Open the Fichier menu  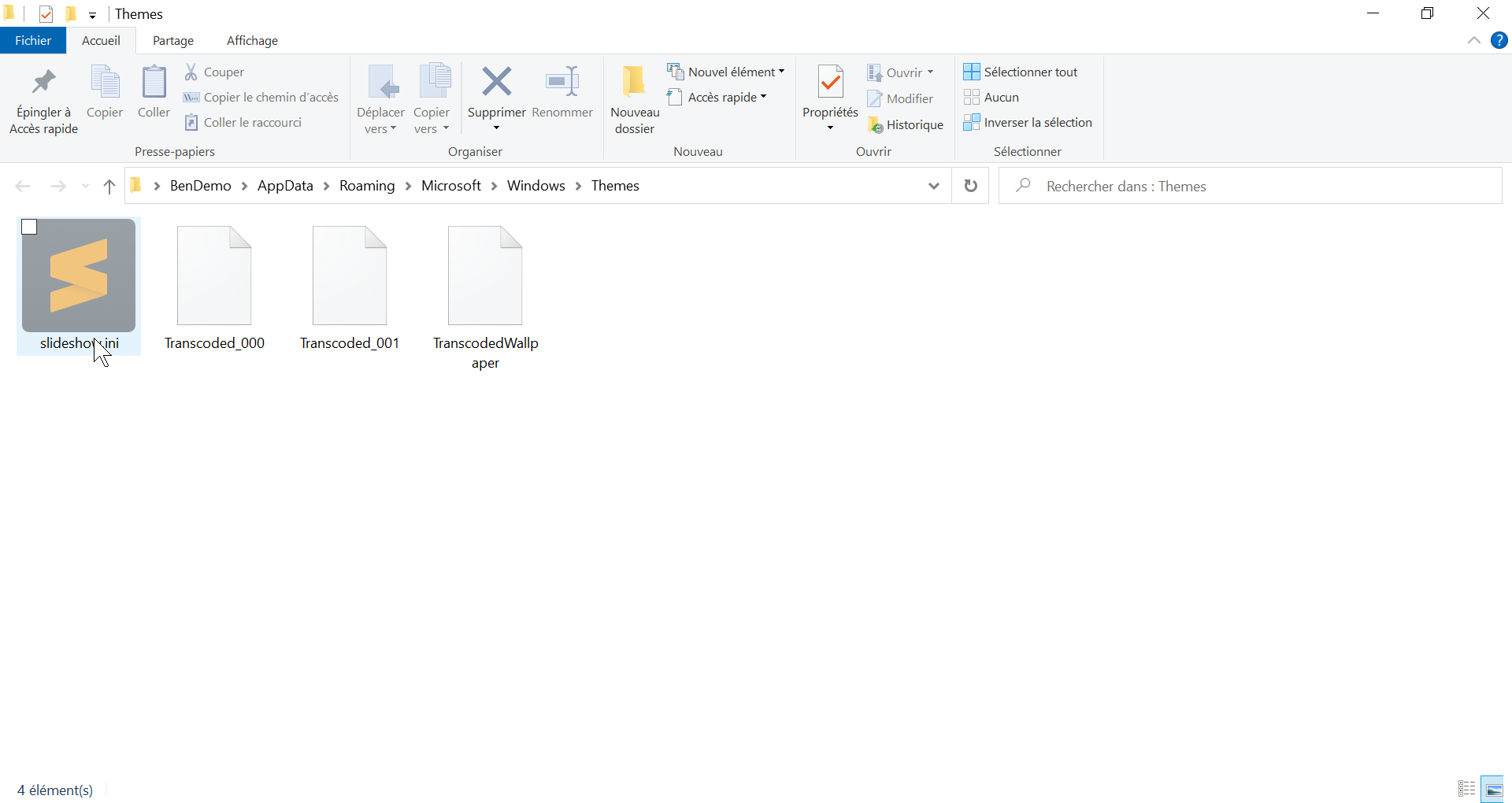tap(33, 41)
